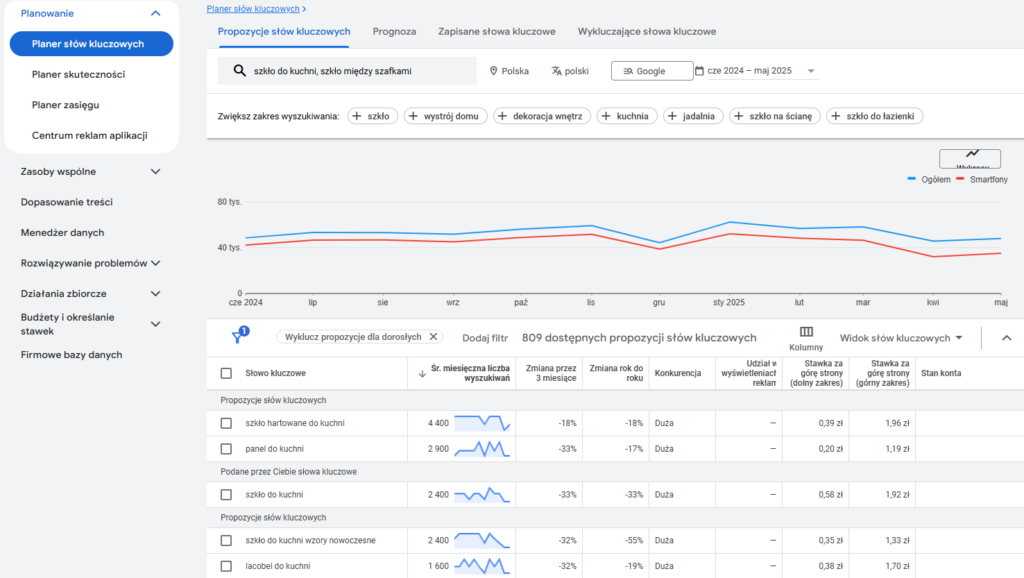This screenshot has width=1024, height=578.
Task: Click the sort arrow on the monthly searches column
Action: tap(422, 374)
